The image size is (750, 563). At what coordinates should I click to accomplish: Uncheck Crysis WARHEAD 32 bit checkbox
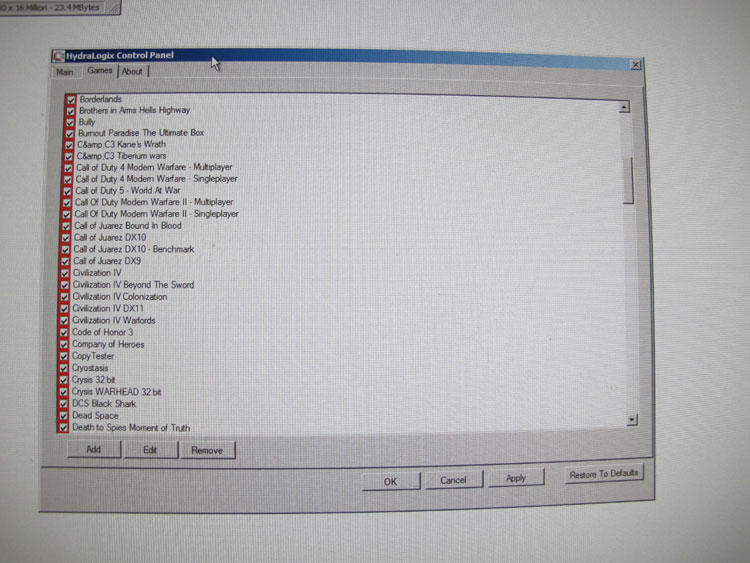(65, 392)
